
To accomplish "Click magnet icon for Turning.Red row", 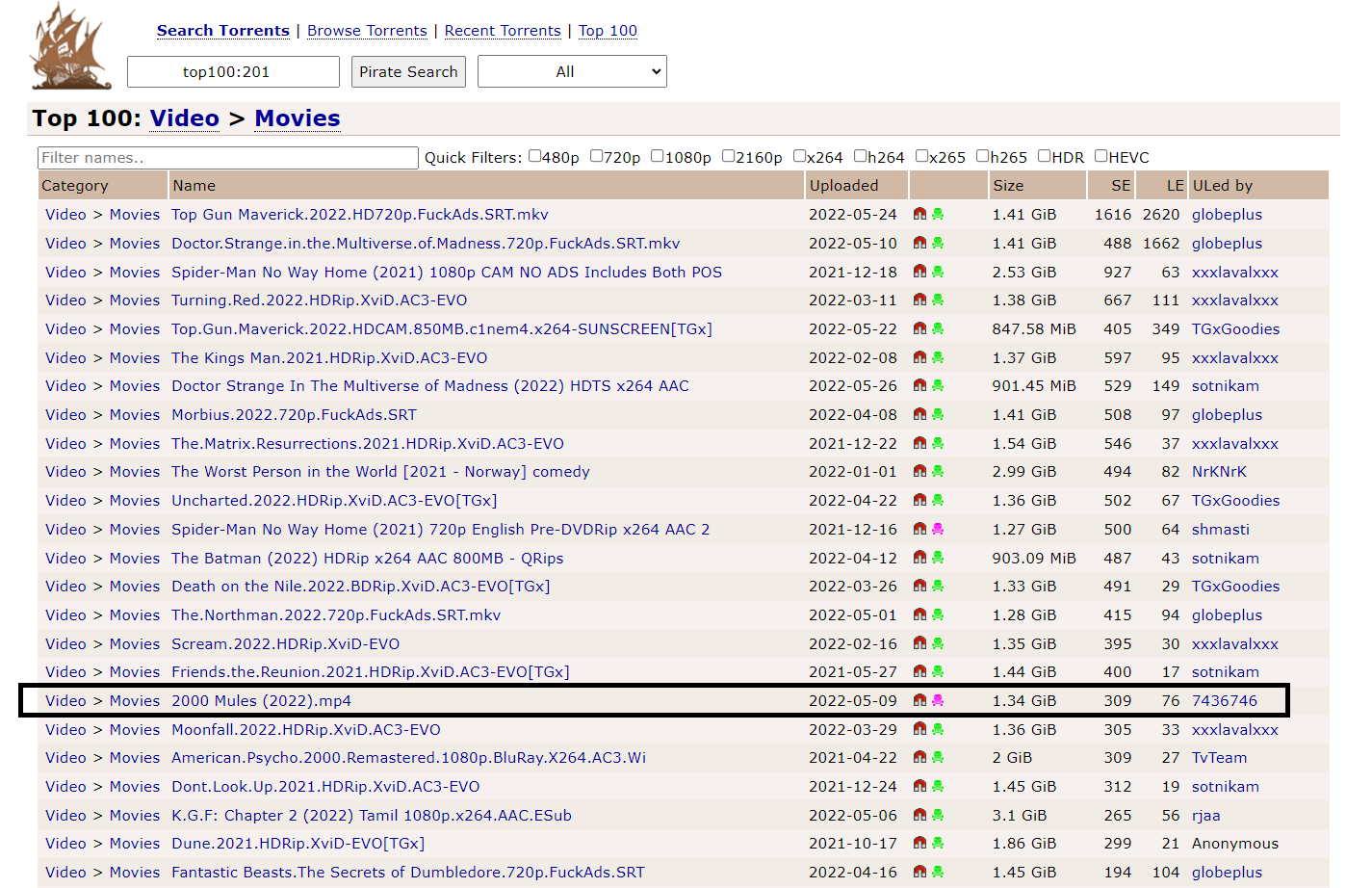I will tap(919, 300).
